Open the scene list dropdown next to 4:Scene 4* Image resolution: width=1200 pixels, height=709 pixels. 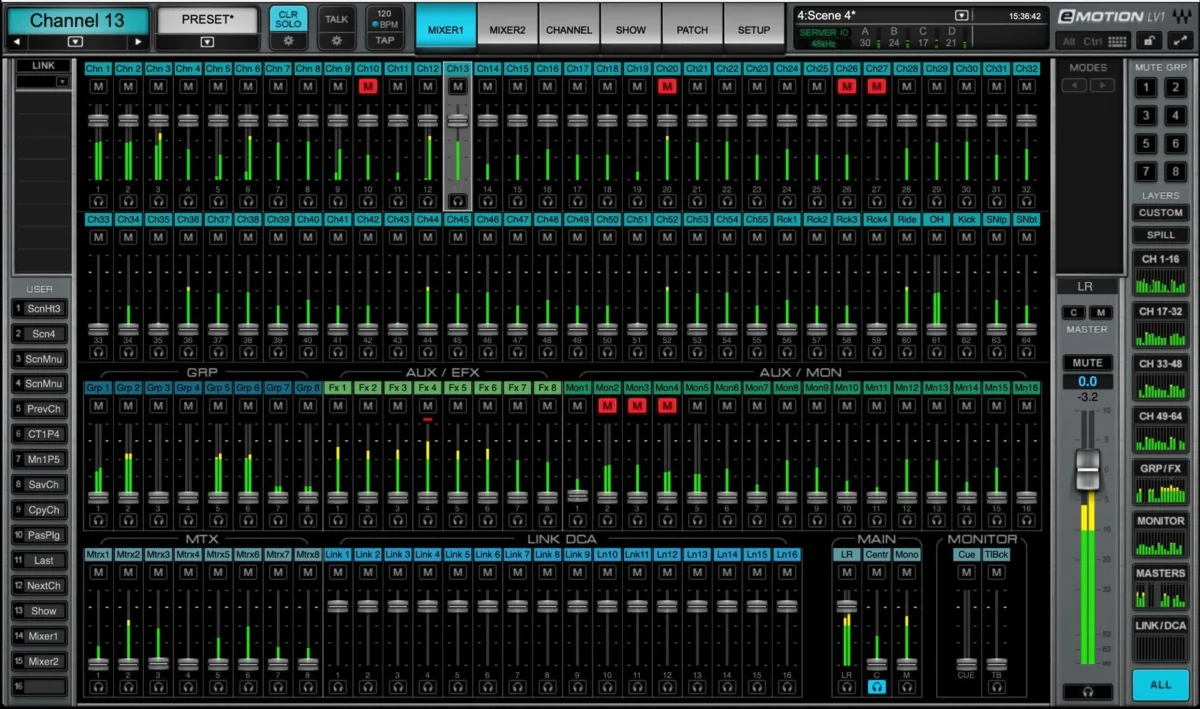coord(962,16)
